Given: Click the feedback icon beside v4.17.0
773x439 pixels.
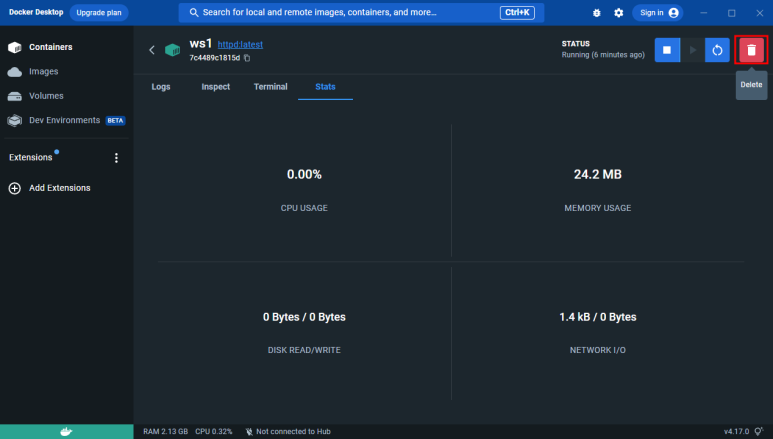Looking at the screenshot, I should pyautogui.click(x=759, y=432).
